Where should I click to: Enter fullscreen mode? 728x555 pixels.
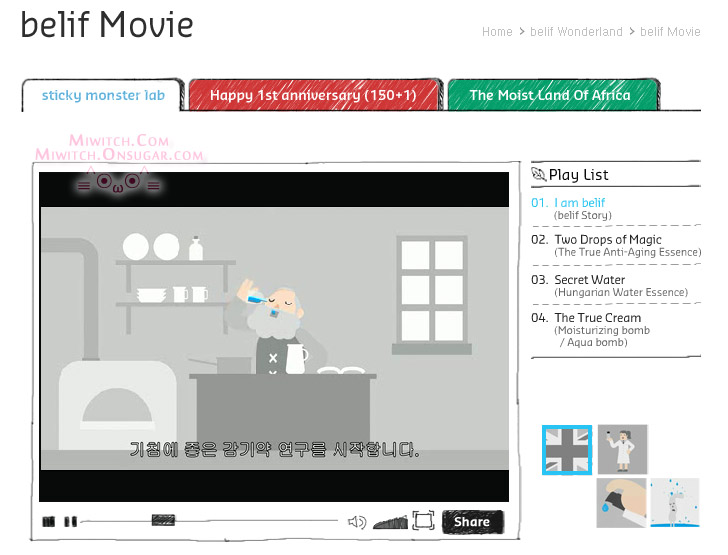click(423, 520)
